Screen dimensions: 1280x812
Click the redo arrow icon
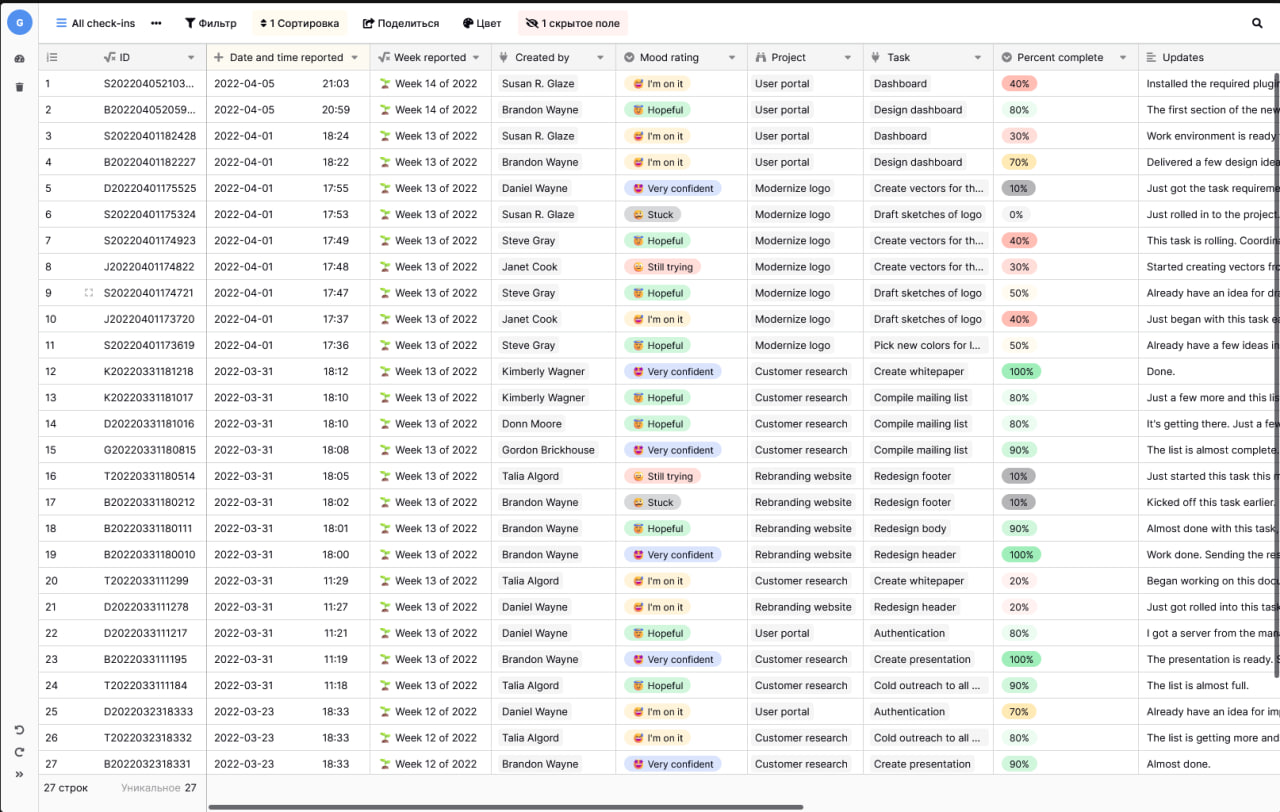(x=19, y=752)
